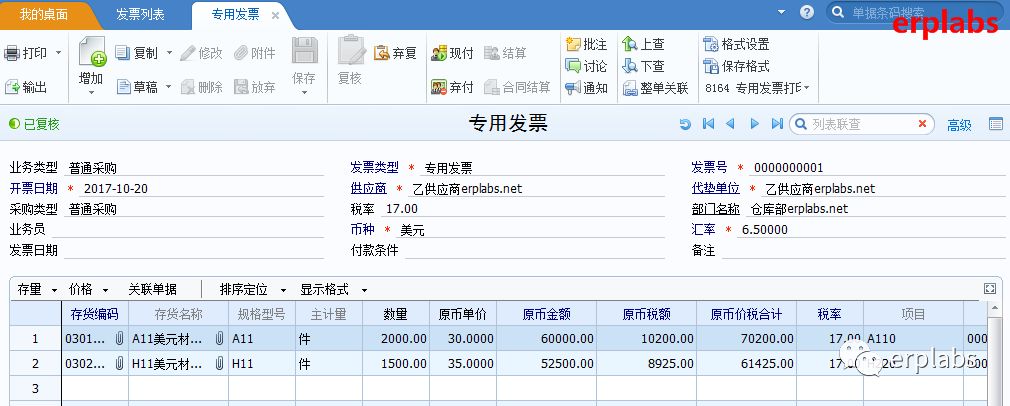Expand the Add (增加) dropdown arrow
The height and width of the screenshot is (406, 1010).
[x=91, y=93]
